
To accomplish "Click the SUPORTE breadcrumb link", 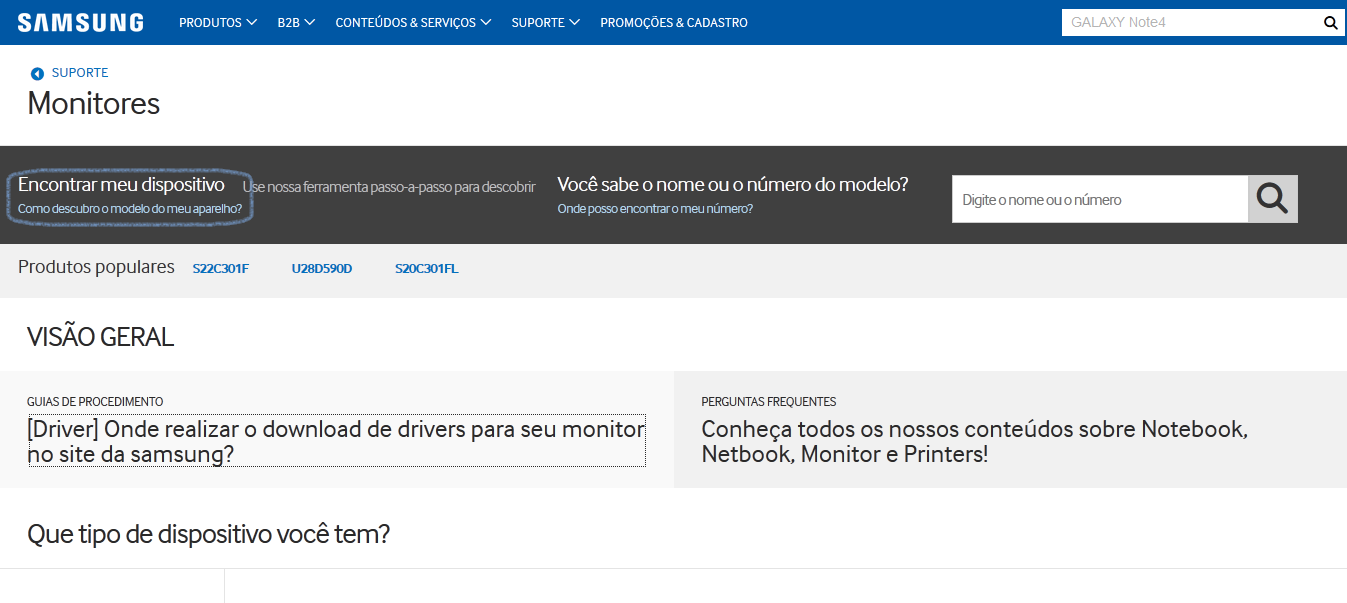I will point(80,73).
